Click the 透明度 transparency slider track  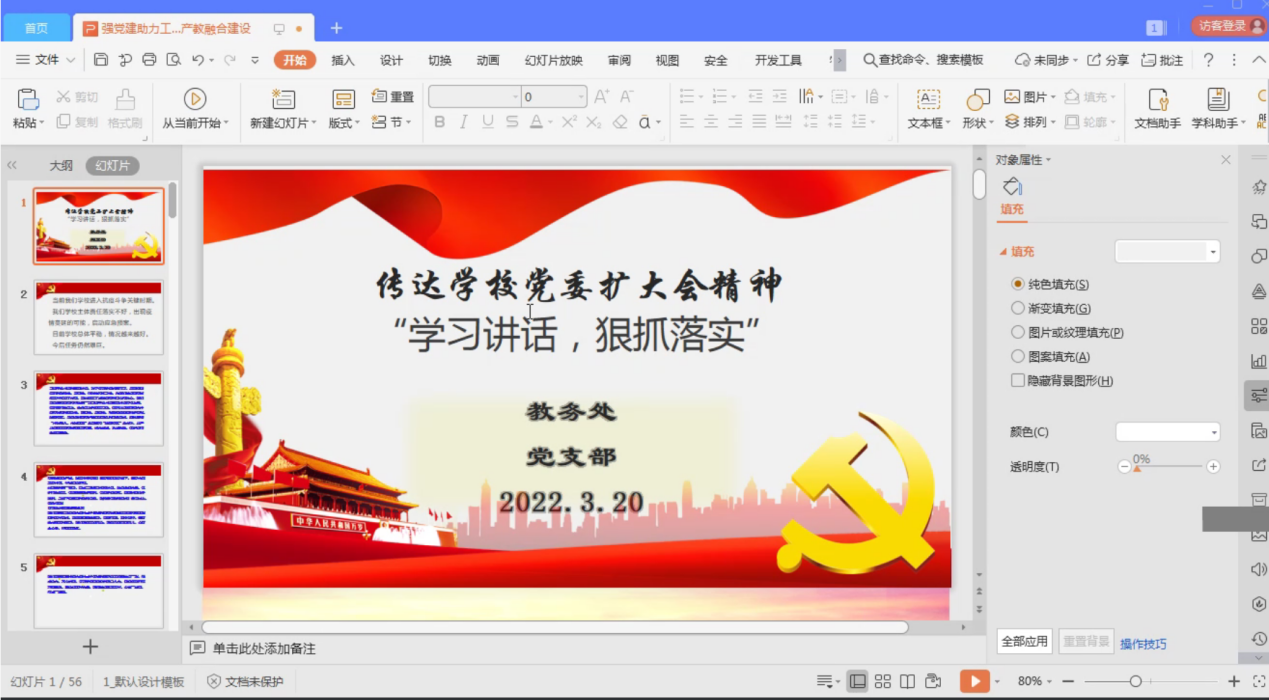click(x=1168, y=467)
